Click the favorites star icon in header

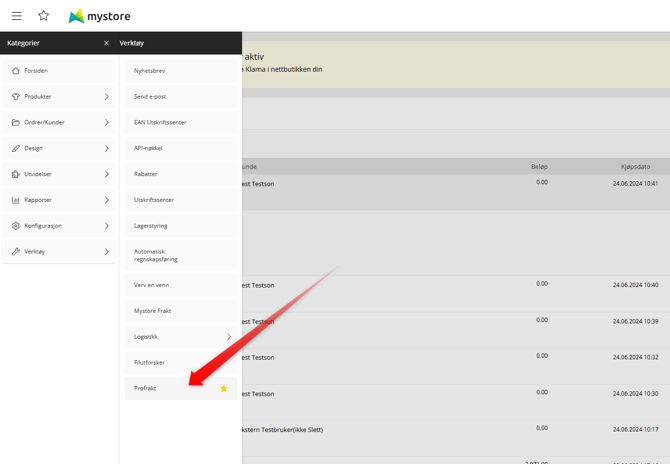[44, 16]
